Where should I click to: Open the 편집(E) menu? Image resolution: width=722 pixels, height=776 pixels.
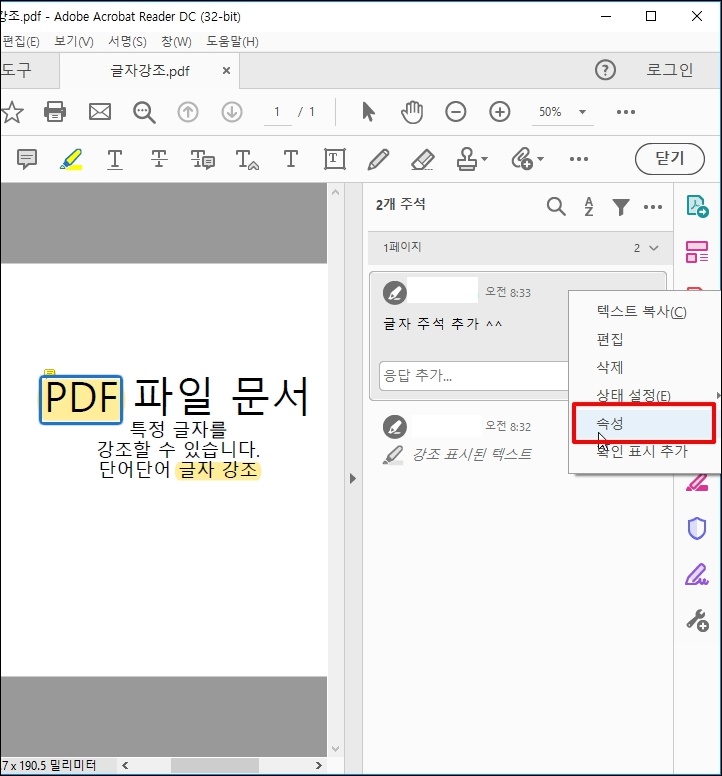[21, 42]
